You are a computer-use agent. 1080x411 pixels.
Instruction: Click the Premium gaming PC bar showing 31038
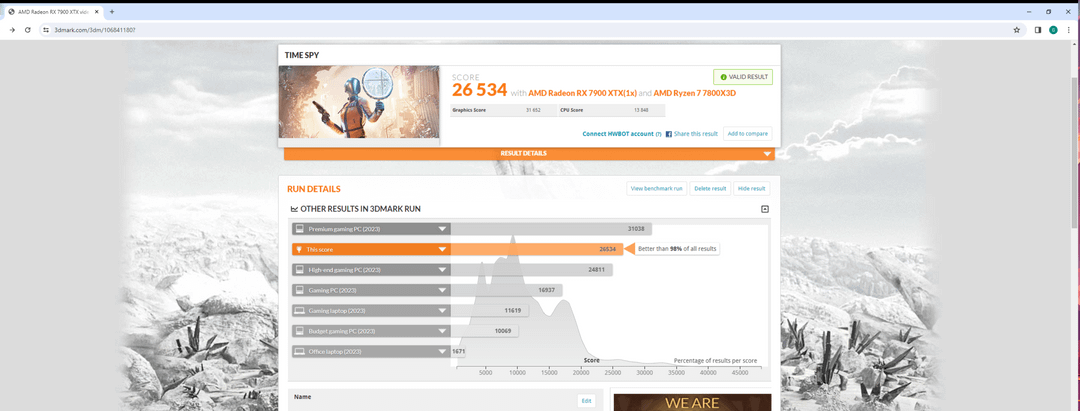[551, 229]
